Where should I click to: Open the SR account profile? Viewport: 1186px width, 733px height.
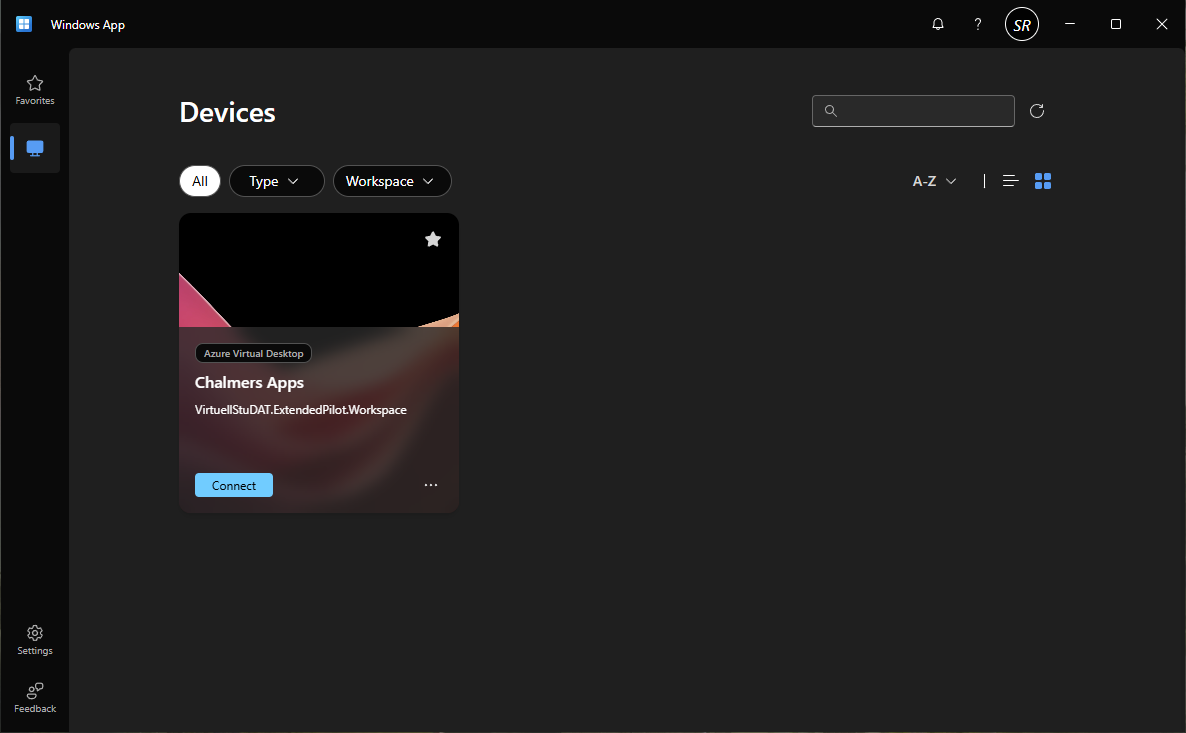coord(1022,24)
